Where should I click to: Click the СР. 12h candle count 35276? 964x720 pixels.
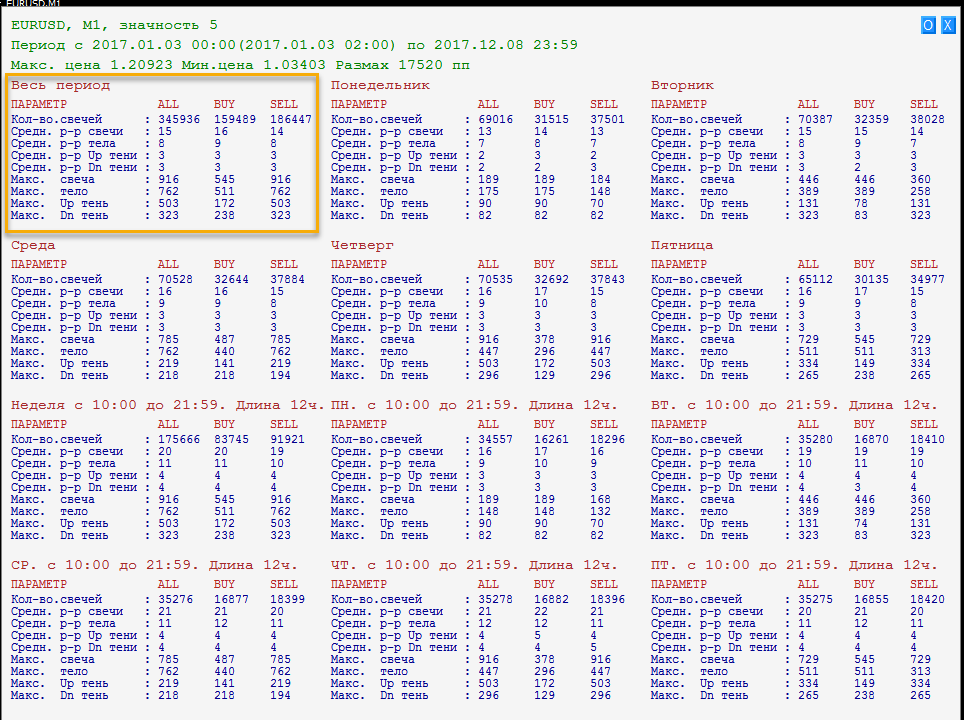pos(175,599)
